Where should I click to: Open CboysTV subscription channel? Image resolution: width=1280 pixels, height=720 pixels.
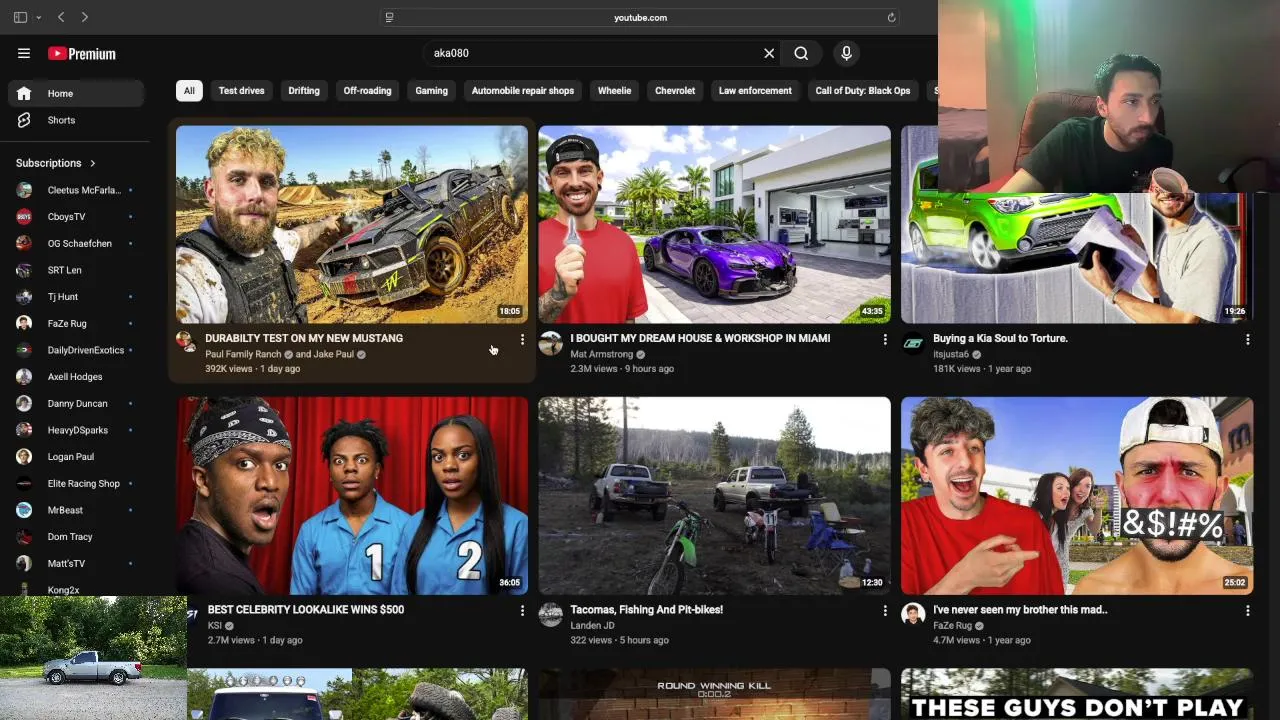75,217
